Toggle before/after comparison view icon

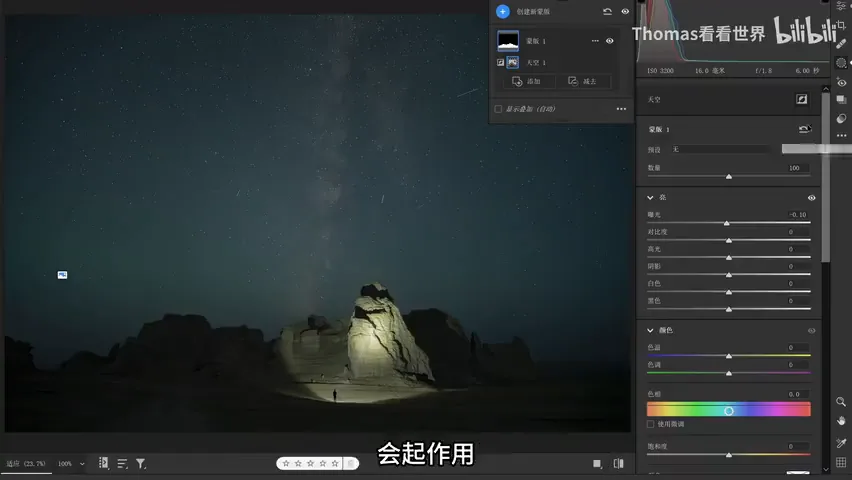click(618, 464)
